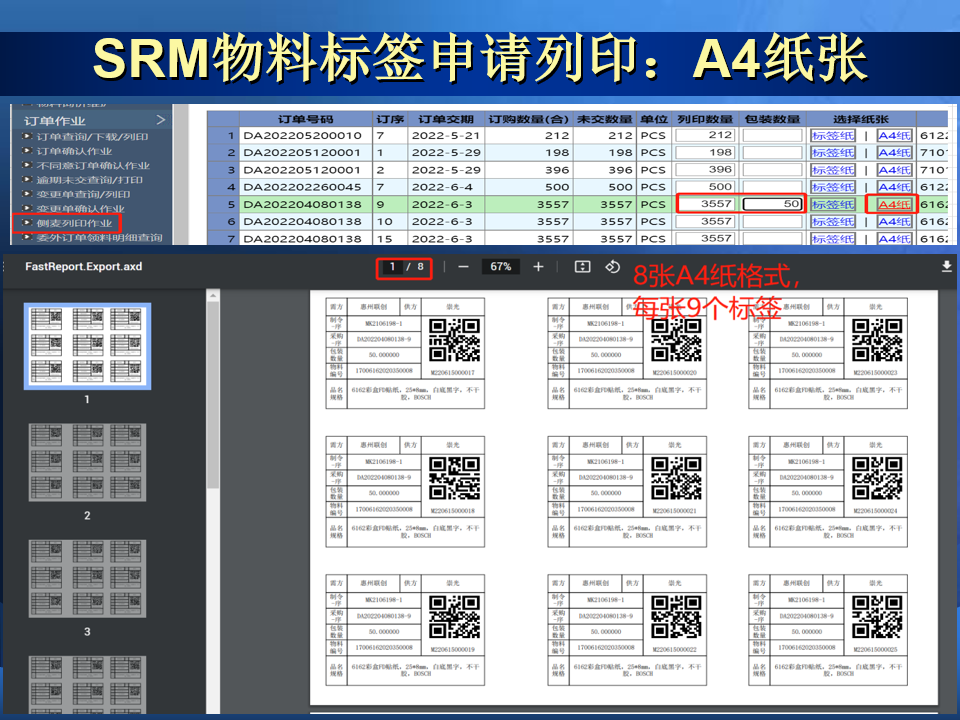The height and width of the screenshot is (720, 960).
Task: Click the fit-to-page icon in the PDF toolbar
Action: click(582, 267)
